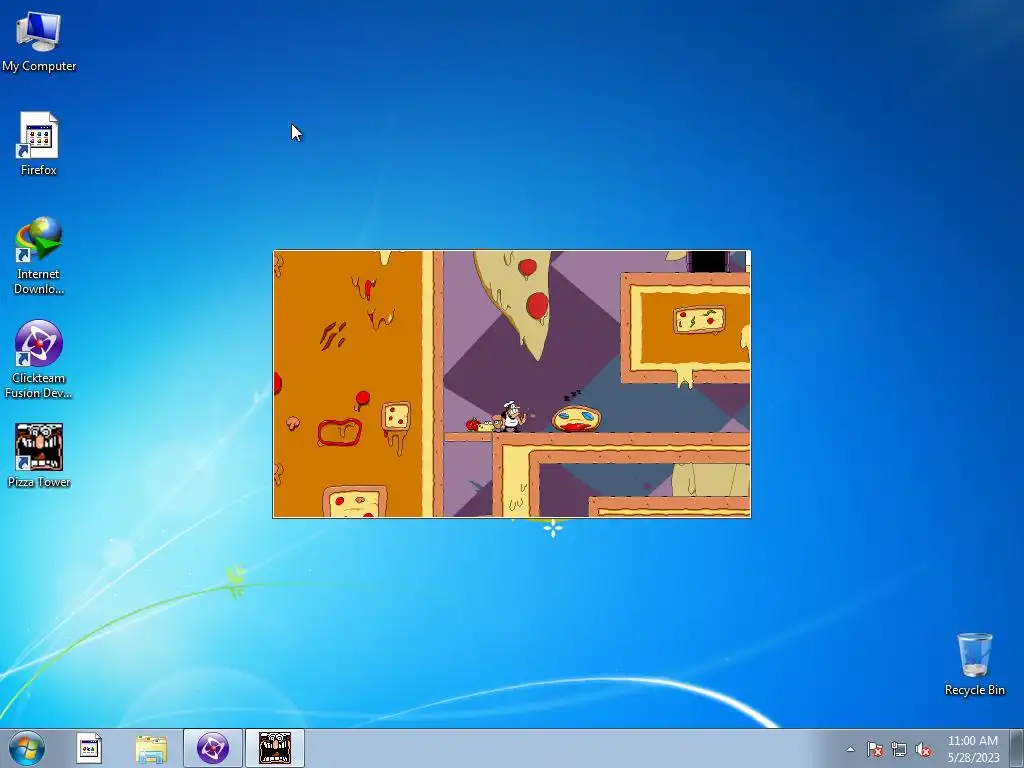Image resolution: width=1024 pixels, height=768 pixels.
Task: Select the Pizza Tower desktop shortcut
Action: [39, 456]
